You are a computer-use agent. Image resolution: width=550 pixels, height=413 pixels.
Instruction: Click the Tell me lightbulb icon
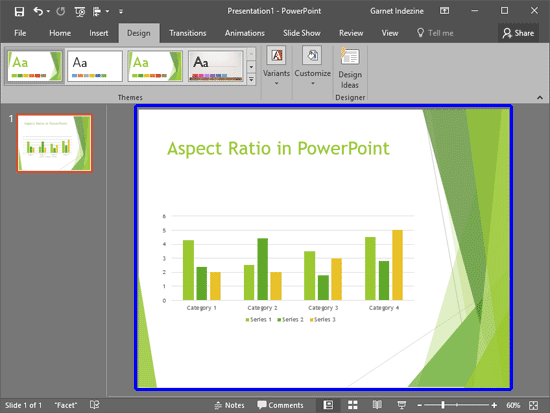(420, 33)
